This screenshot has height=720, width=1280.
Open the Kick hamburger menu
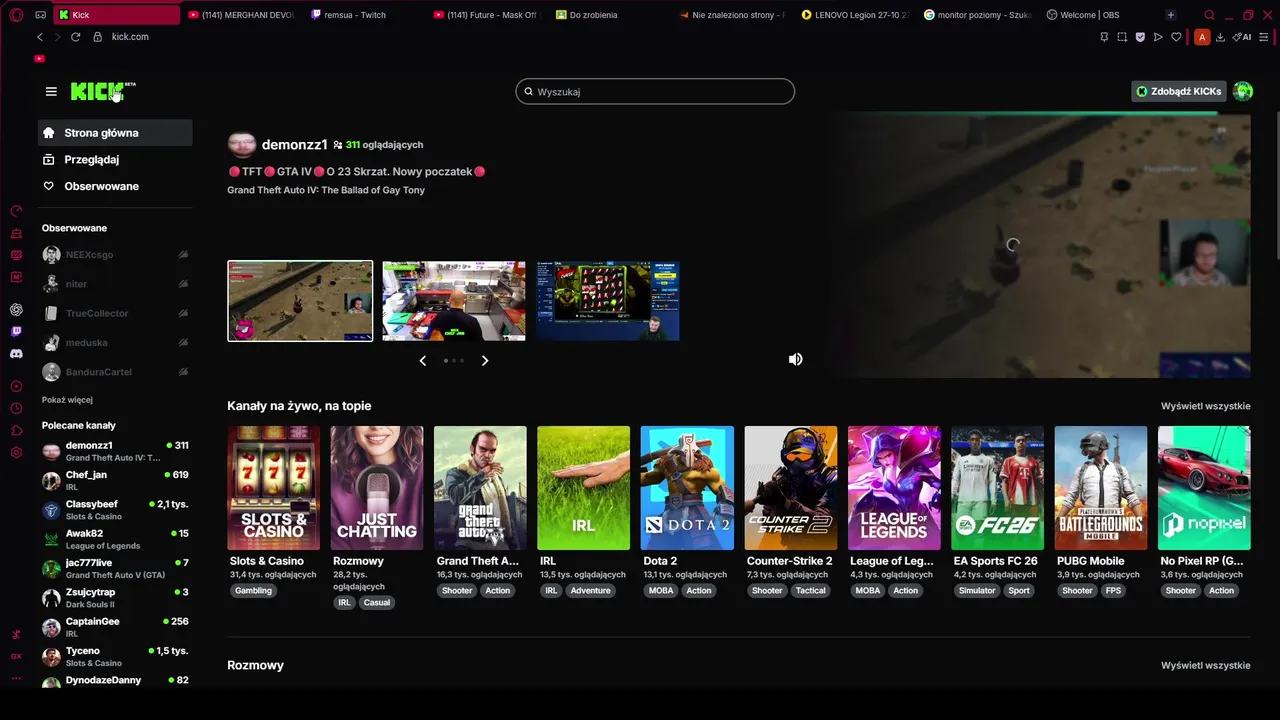(51, 91)
